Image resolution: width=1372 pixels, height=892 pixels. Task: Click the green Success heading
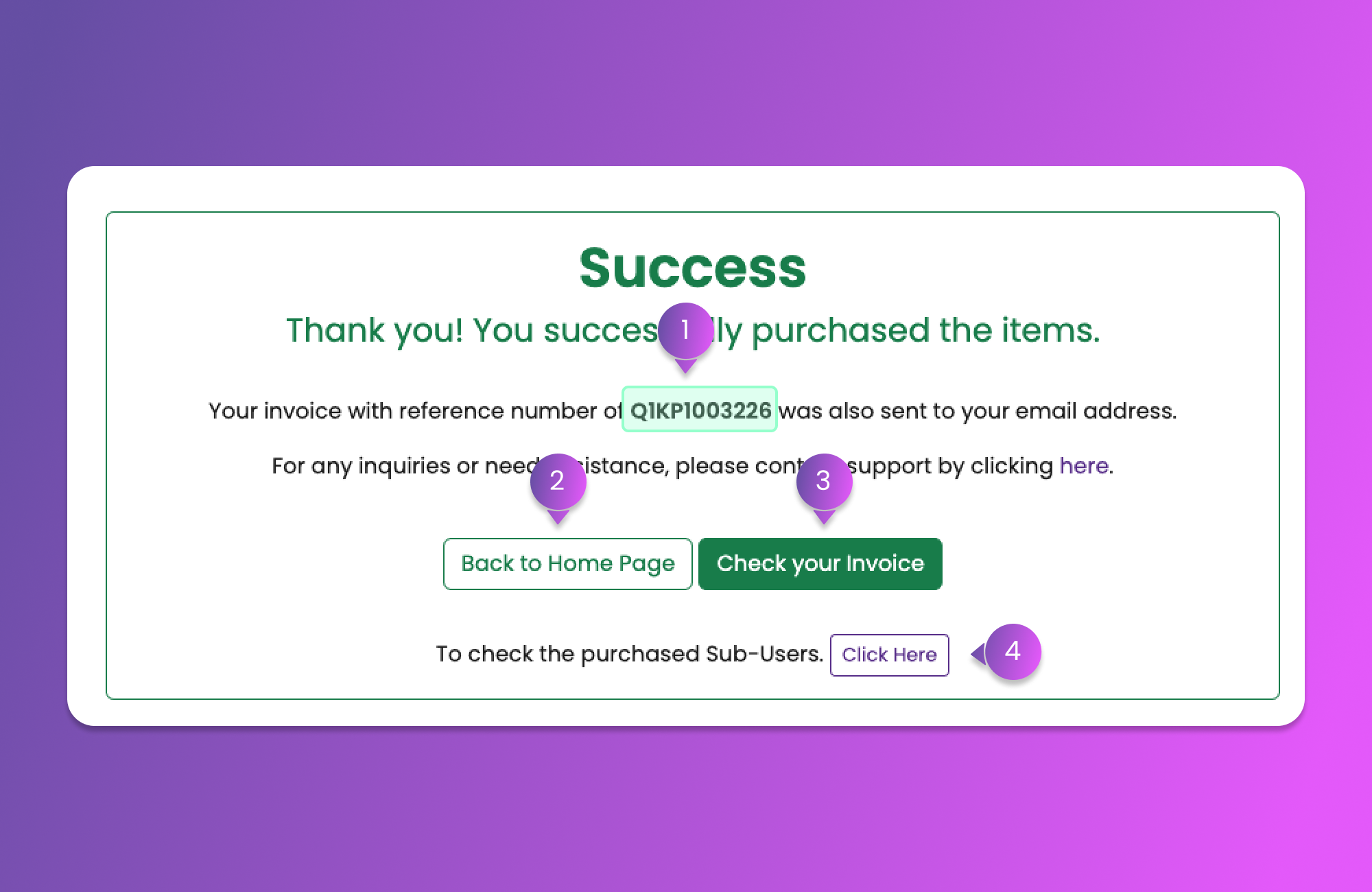pyautogui.click(x=692, y=268)
